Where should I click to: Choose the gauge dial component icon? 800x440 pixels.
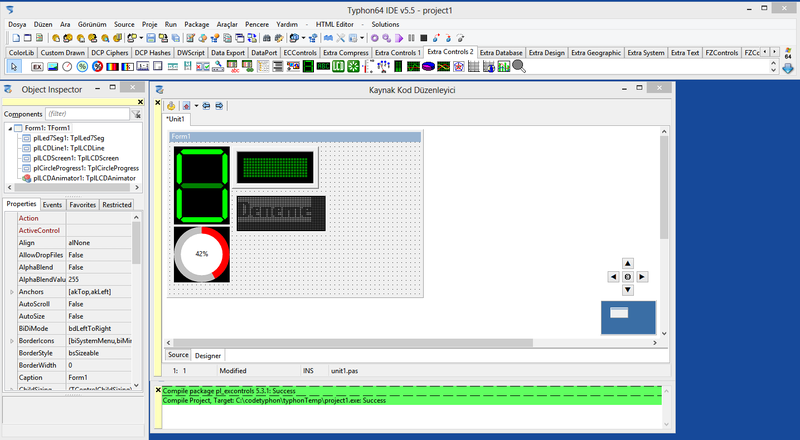tap(67, 66)
